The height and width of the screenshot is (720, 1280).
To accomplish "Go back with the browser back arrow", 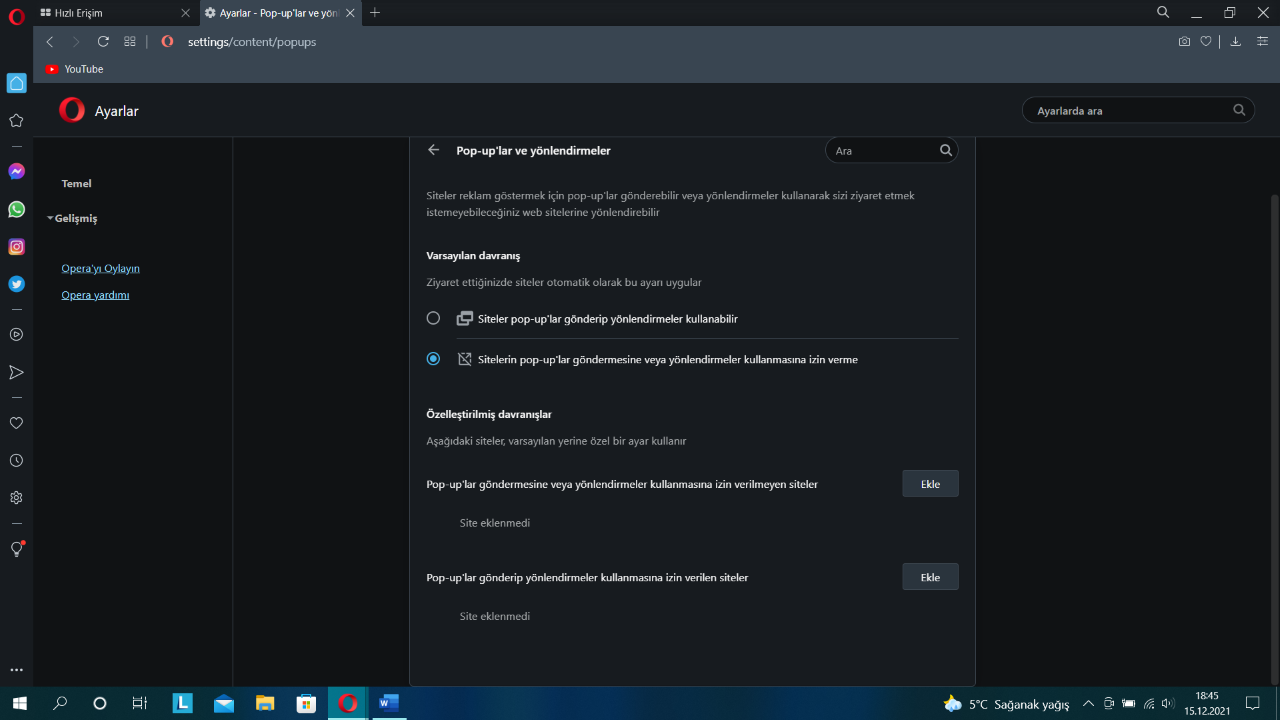I will pyautogui.click(x=50, y=41).
